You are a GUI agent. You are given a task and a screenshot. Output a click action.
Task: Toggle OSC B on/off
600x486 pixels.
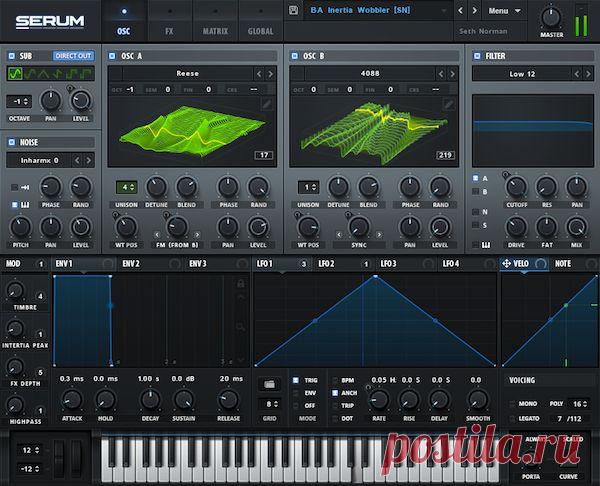point(294,56)
